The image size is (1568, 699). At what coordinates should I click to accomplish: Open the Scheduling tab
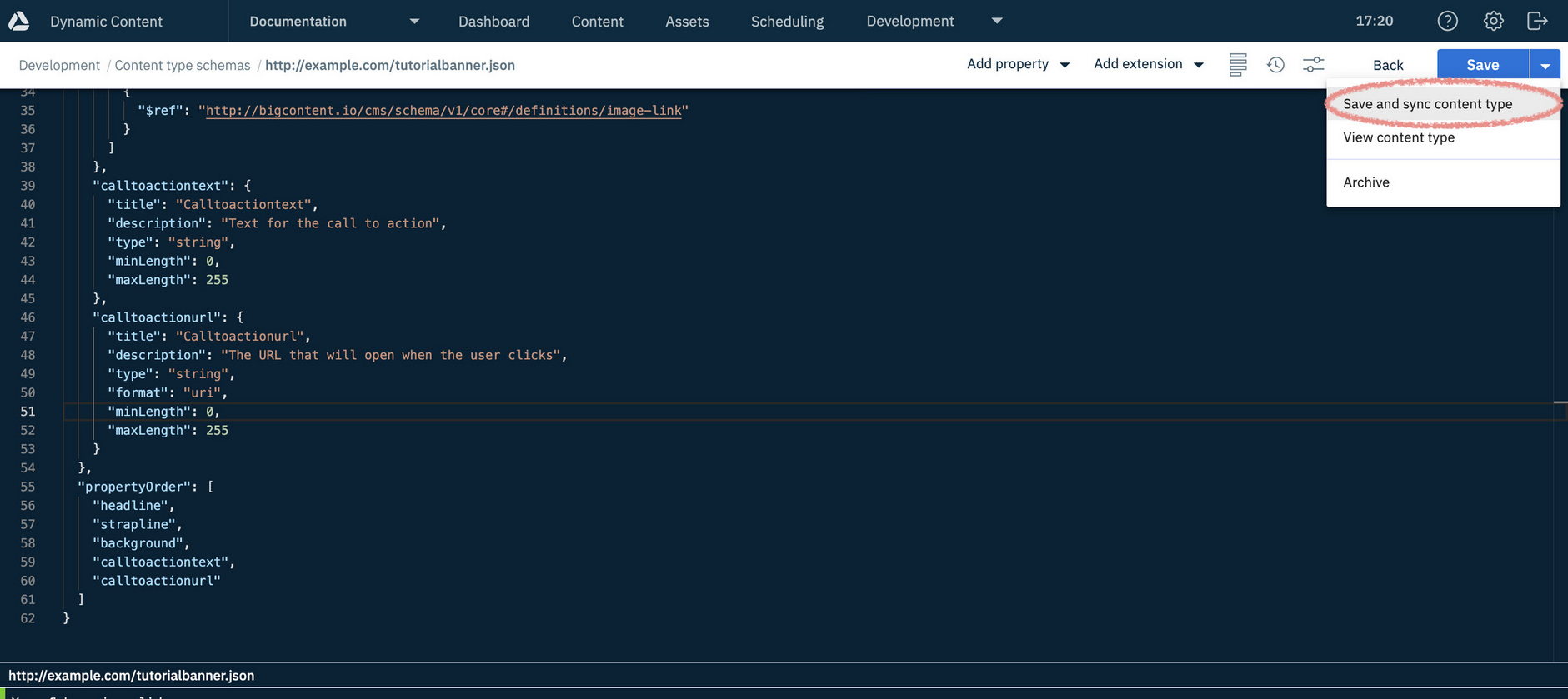click(x=787, y=22)
